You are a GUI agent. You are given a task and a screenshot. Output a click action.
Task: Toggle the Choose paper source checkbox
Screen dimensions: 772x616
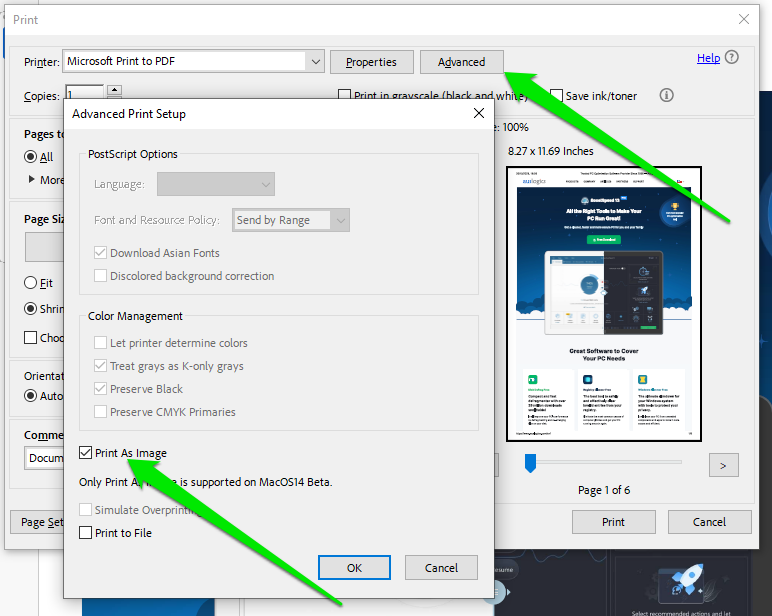[31, 337]
